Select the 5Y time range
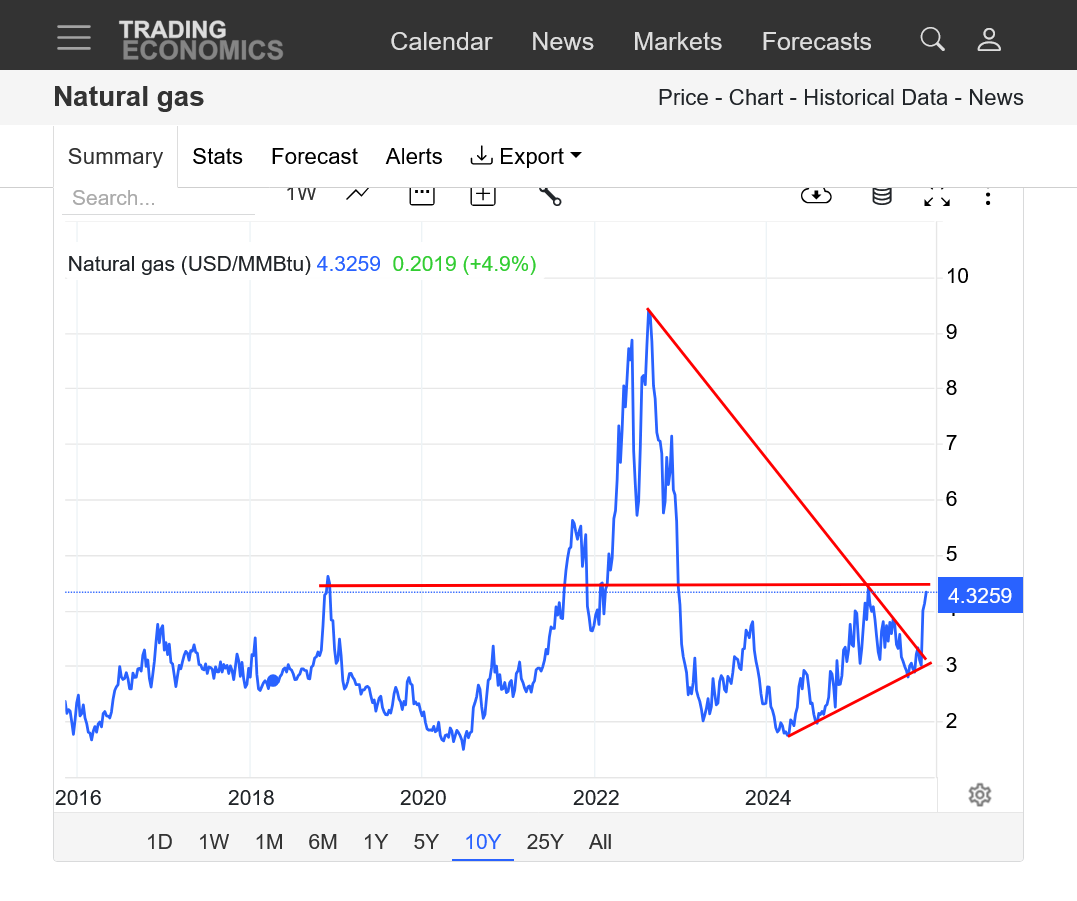The height and width of the screenshot is (901, 1077). pyautogui.click(x=426, y=842)
